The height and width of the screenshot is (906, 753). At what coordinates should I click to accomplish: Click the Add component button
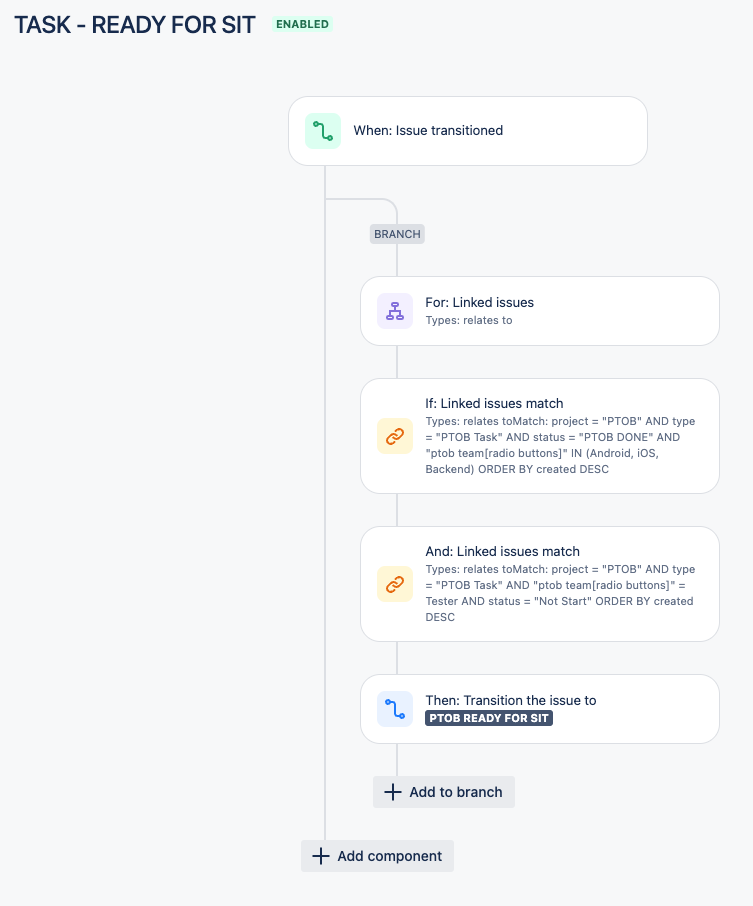click(x=377, y=856)
